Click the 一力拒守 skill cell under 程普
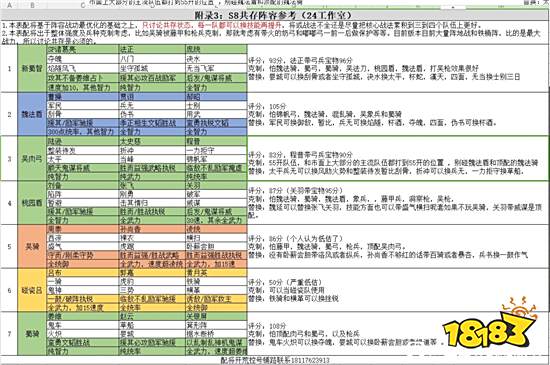 (216, 150)
